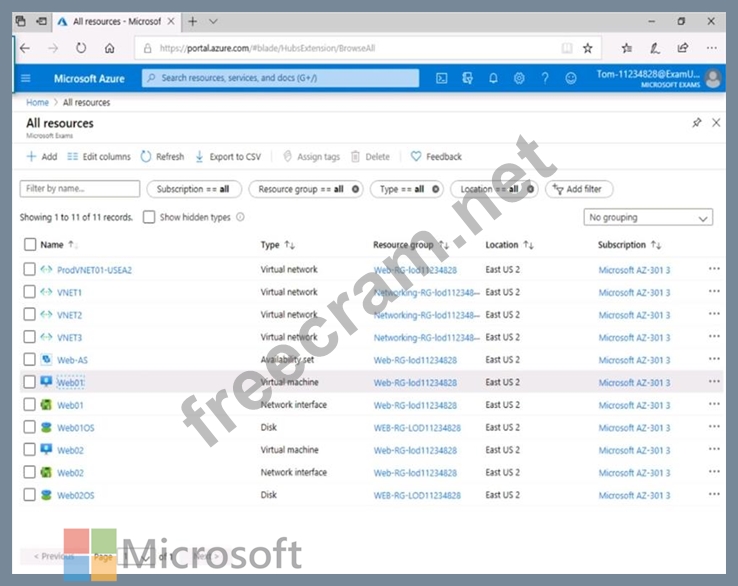This screenshot has height=586, width=738.
Task: Open Subscription == all filter
Action: coord(193,189)
